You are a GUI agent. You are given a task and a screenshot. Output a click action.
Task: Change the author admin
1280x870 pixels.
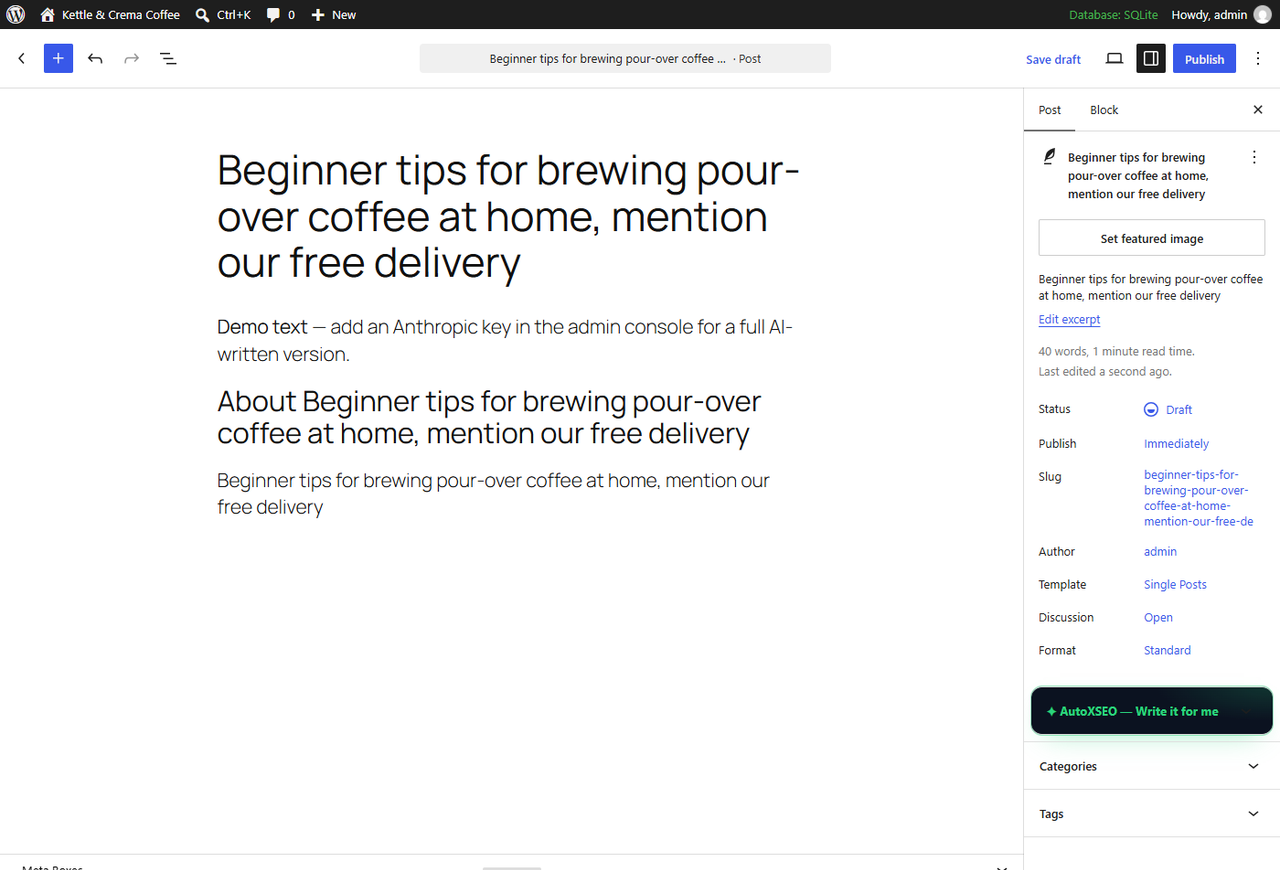click(1160, 552)
